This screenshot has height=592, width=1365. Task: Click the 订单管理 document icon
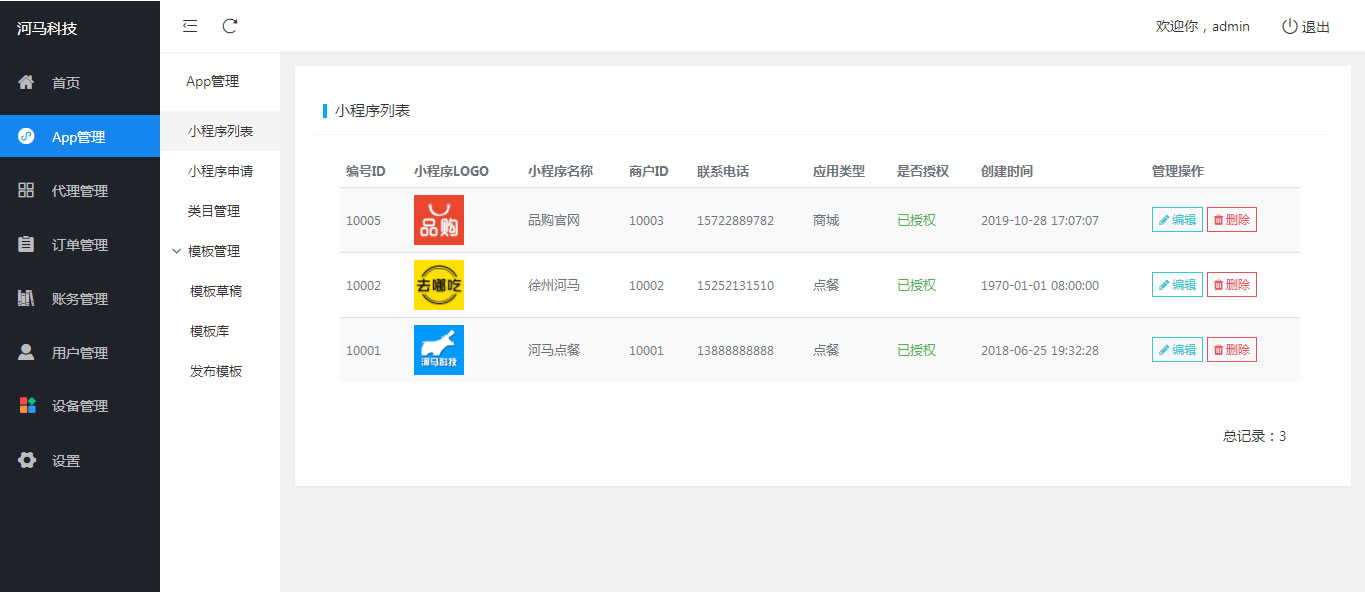point(26,244)
